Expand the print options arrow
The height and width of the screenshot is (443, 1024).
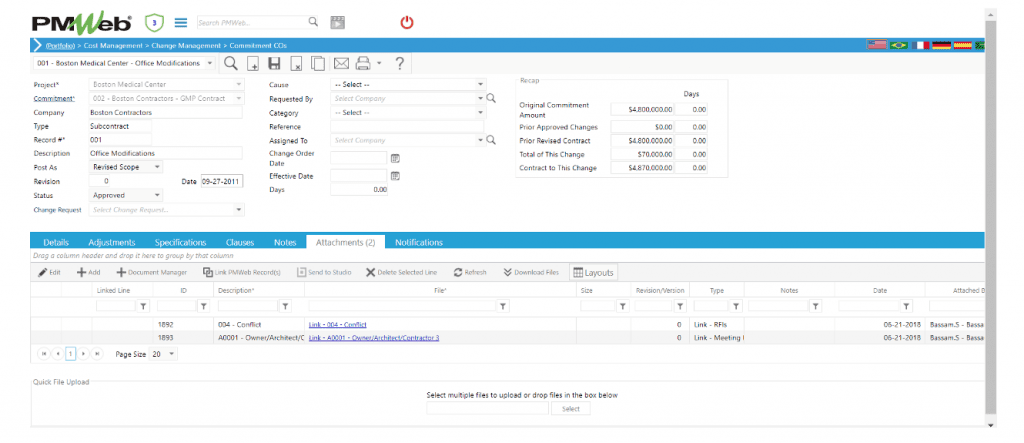(379, 63)
